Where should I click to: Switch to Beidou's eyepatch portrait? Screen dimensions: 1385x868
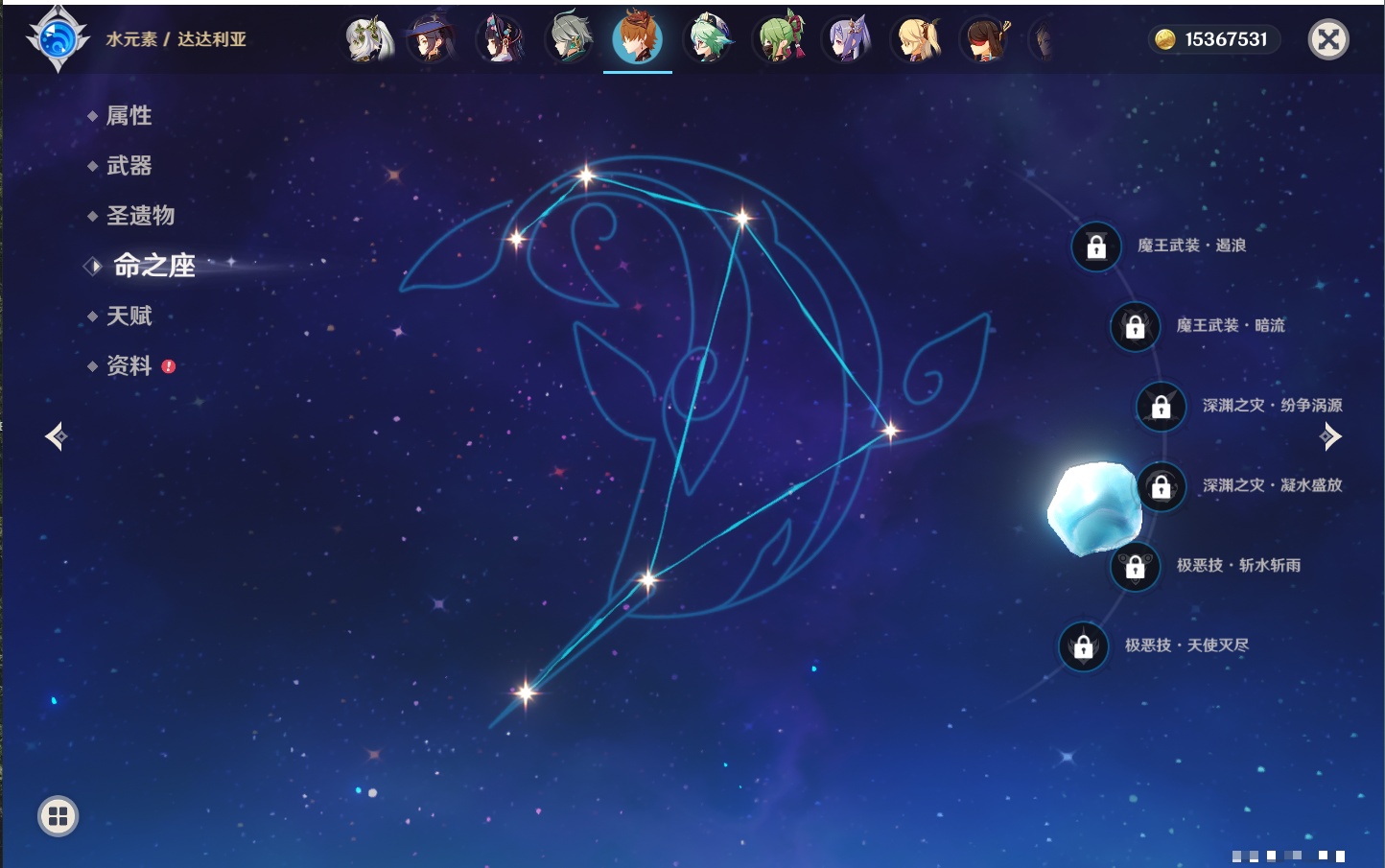[986, 39]
